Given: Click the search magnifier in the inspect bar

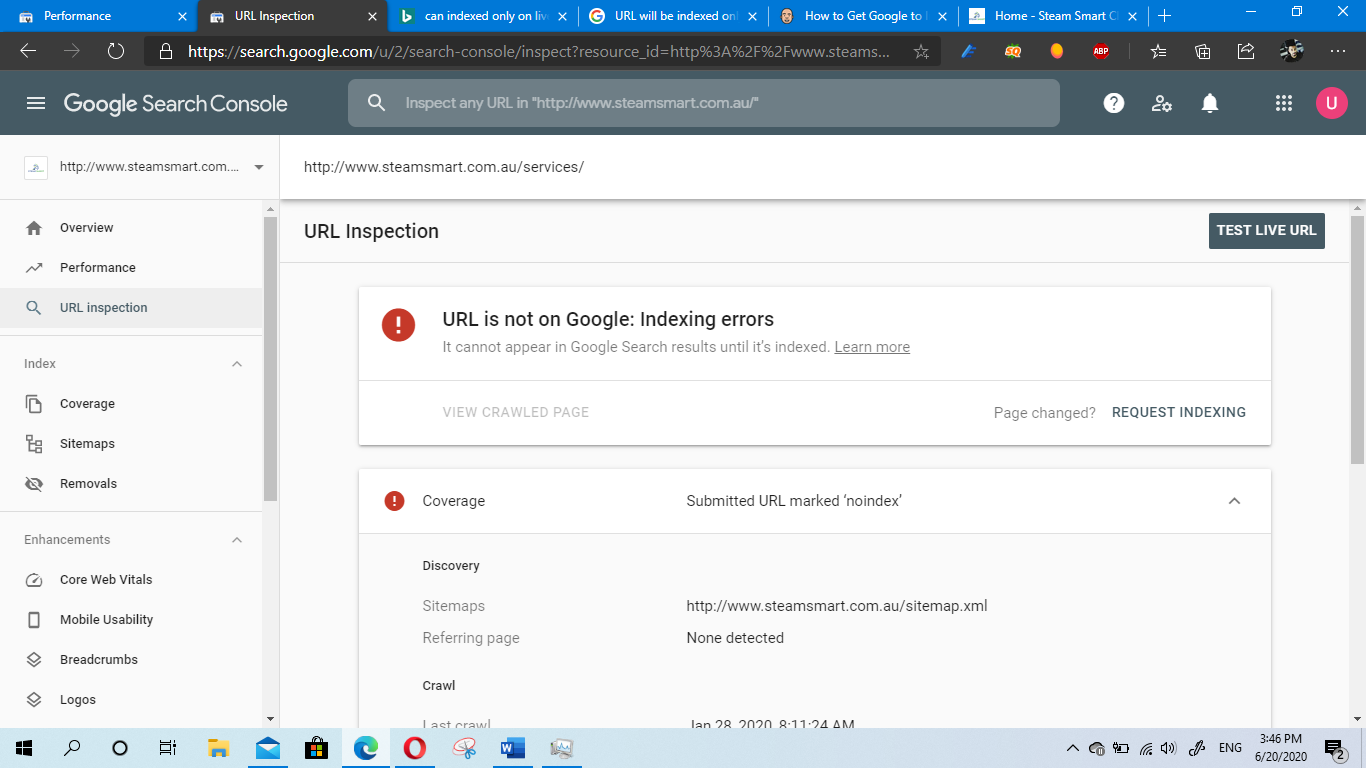Looking at the screenshot, I should [x=377, y=103].
